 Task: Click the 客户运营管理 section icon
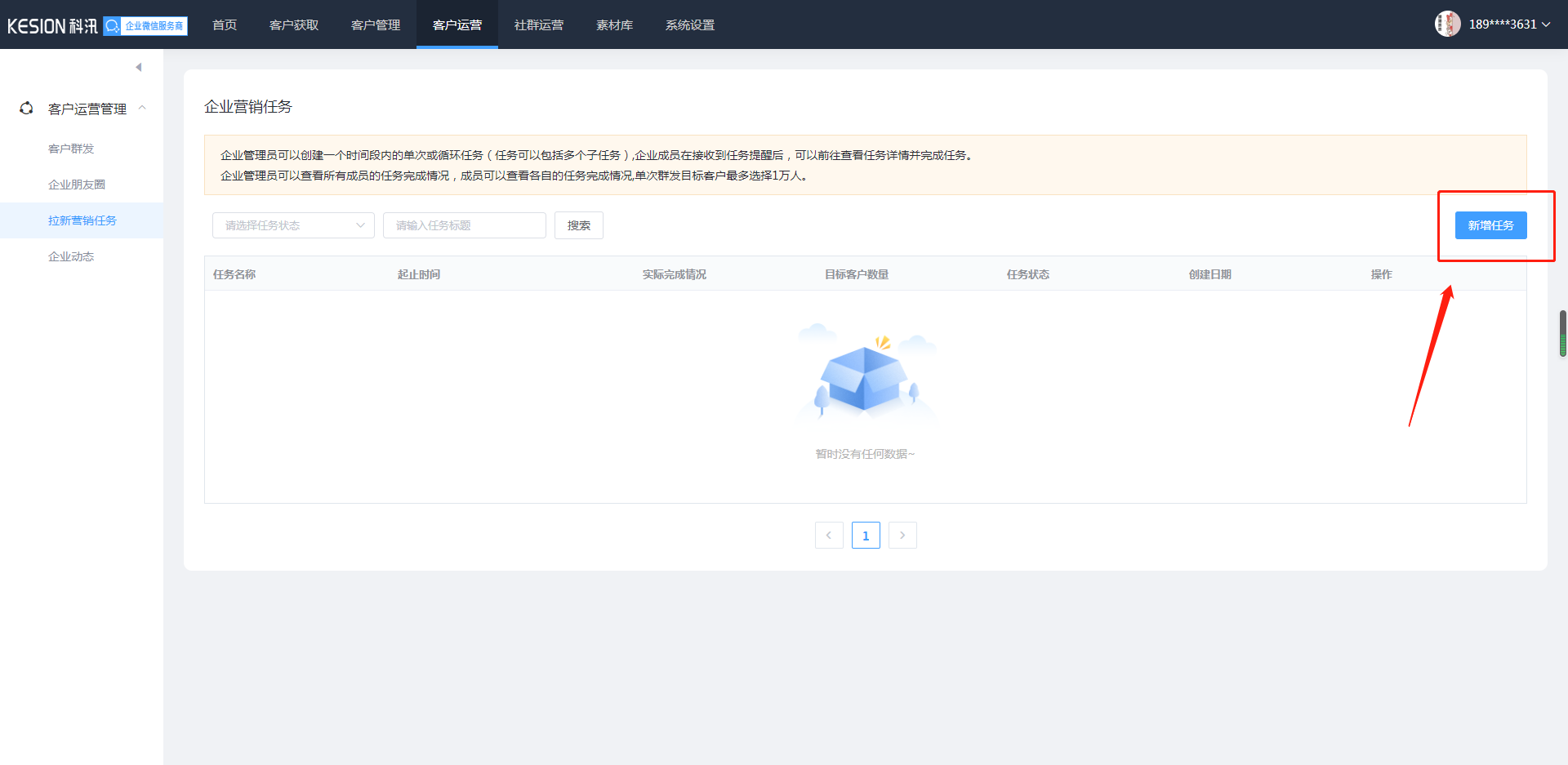26,108
